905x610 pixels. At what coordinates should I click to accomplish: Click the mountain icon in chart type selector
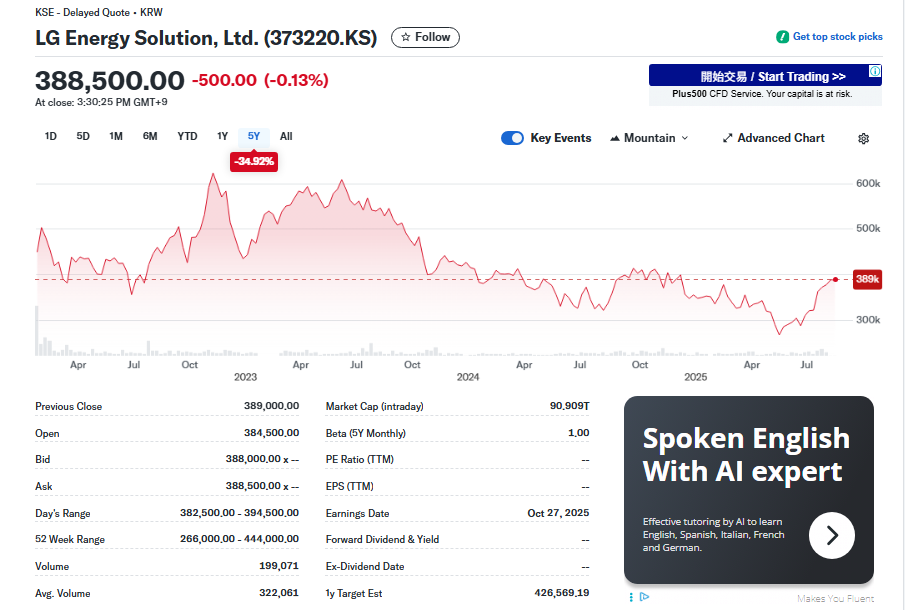tap(615, 138)
